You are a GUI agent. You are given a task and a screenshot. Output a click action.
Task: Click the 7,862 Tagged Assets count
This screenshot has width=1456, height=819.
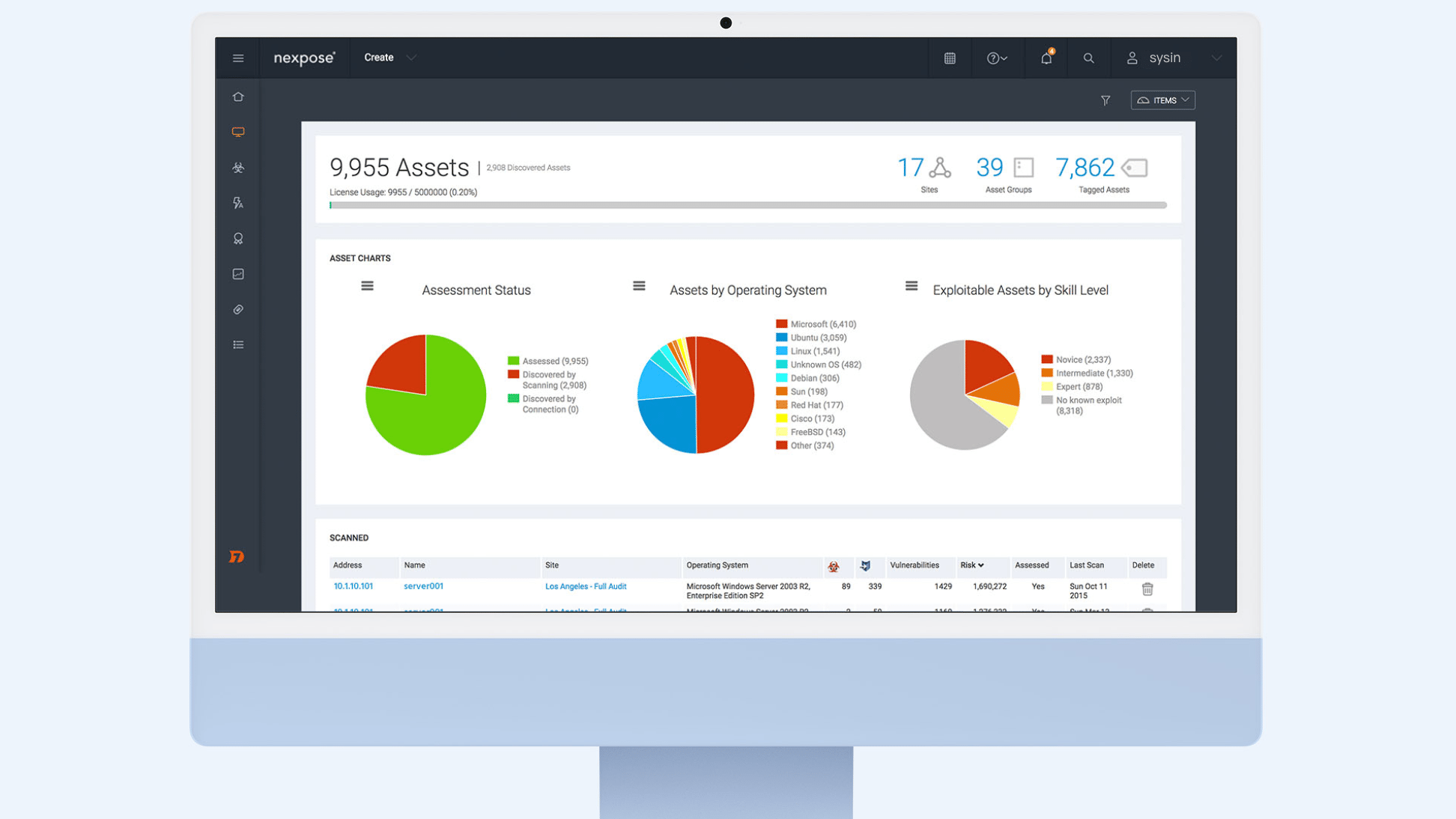coord(1085,168)
